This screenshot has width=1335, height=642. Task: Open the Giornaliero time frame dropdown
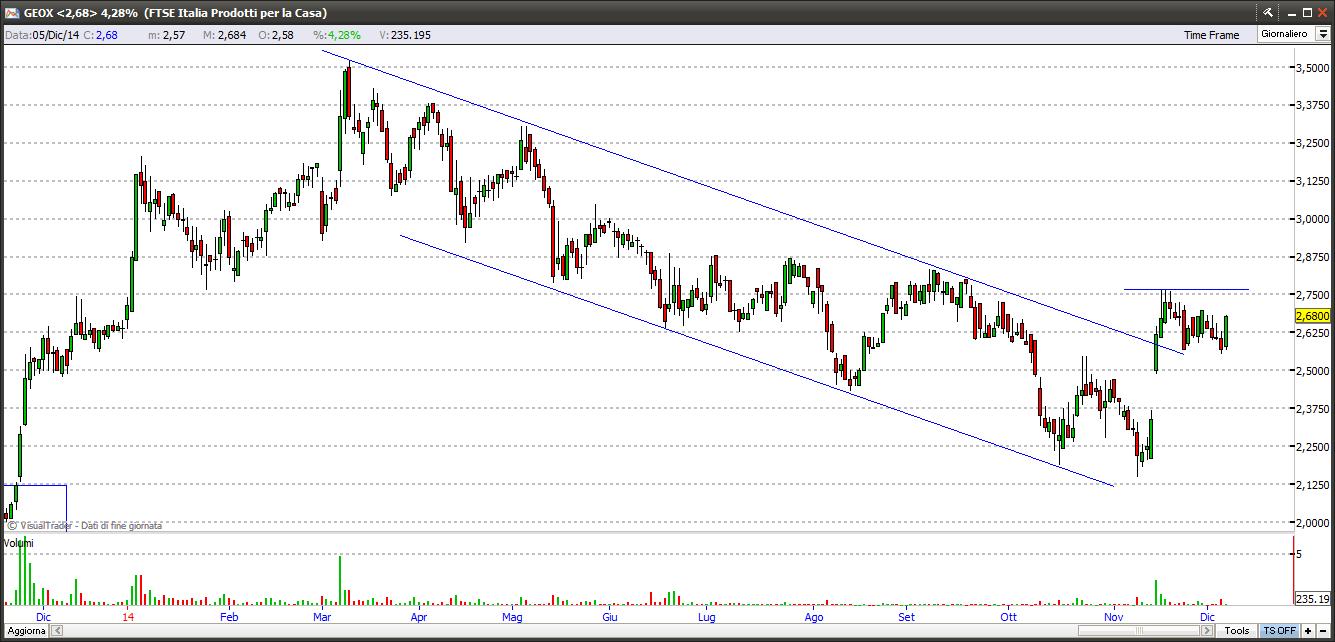[1322, 34]
